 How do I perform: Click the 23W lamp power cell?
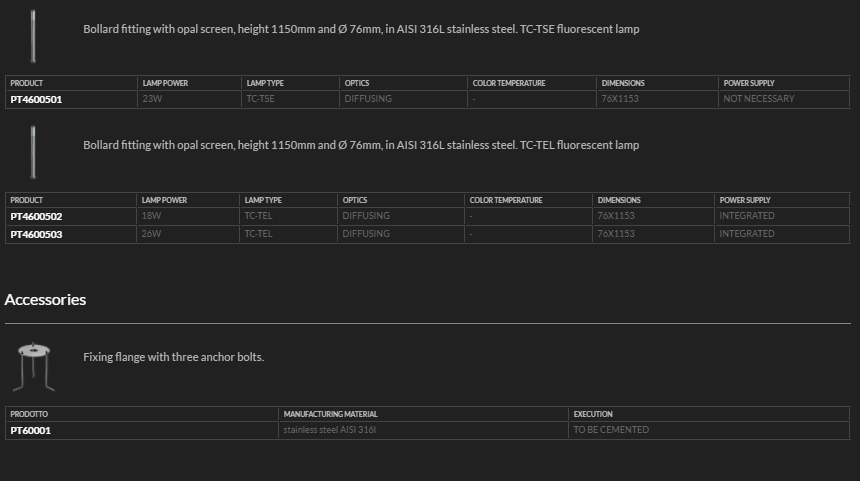(153, 99)
